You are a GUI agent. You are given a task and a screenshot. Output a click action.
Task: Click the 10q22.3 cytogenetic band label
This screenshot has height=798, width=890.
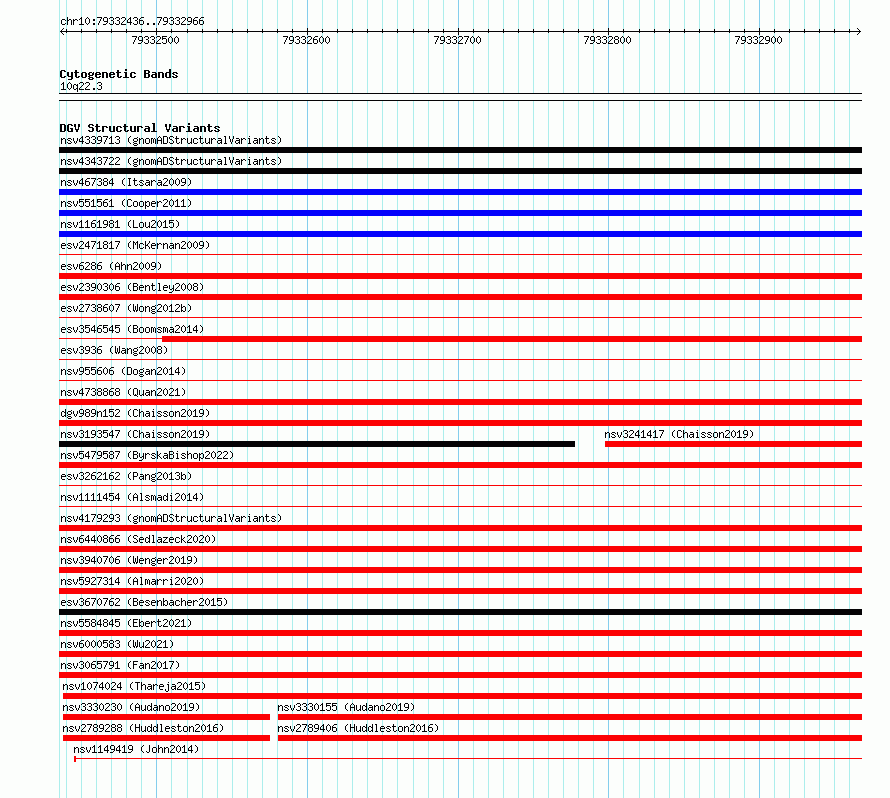point(81,86)
